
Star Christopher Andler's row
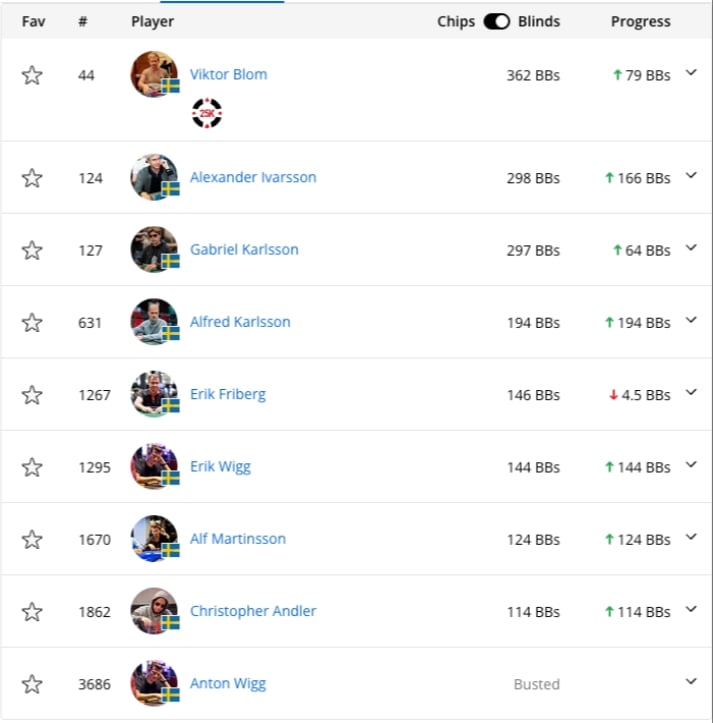click(x=32, y=612)
